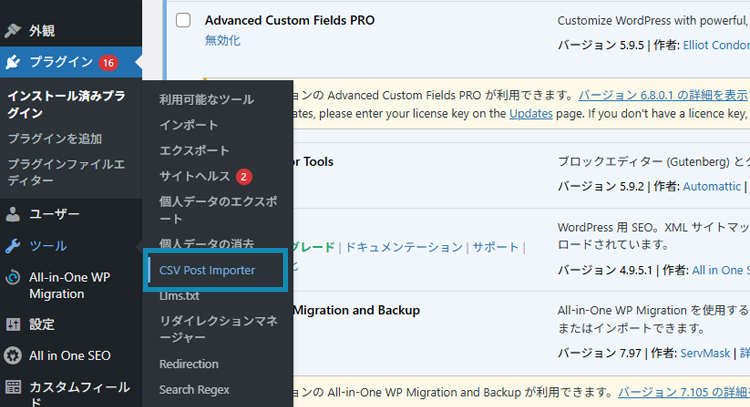Click the Custom Fields grid icon
Image resolution: width=750 pixels, height=407 pixels.
(x=13, y=387)
